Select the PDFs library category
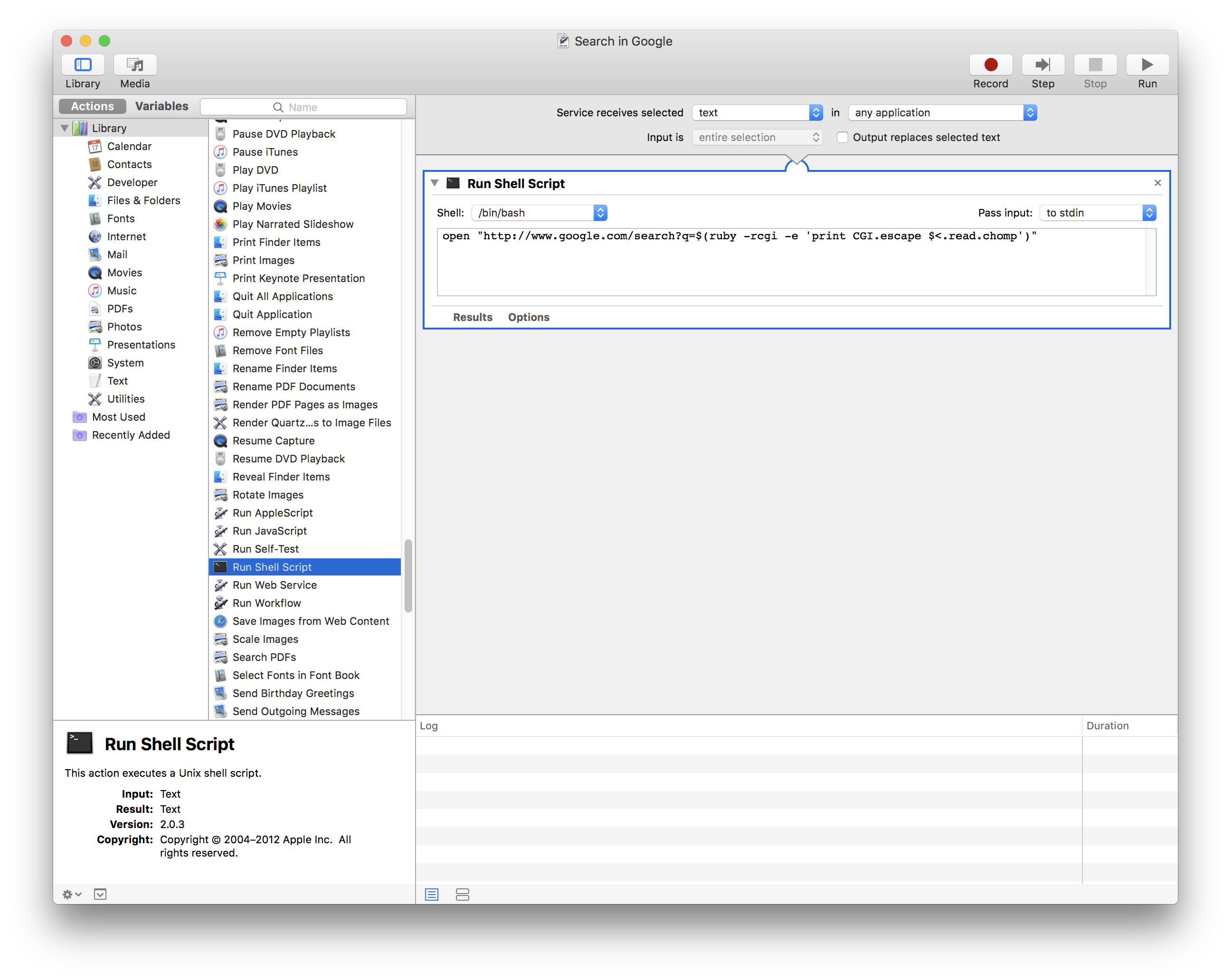Viewport: 1231px width, 980px height. point(120,309)
